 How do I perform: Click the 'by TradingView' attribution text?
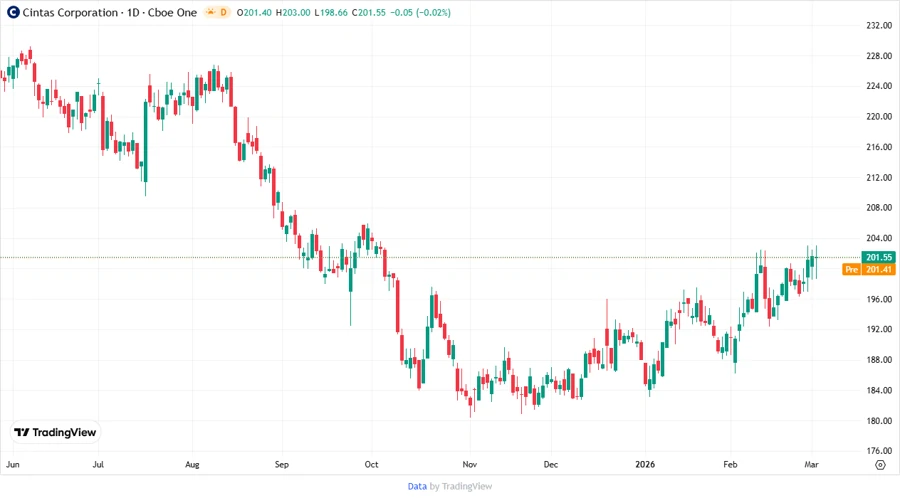(461, 487)
